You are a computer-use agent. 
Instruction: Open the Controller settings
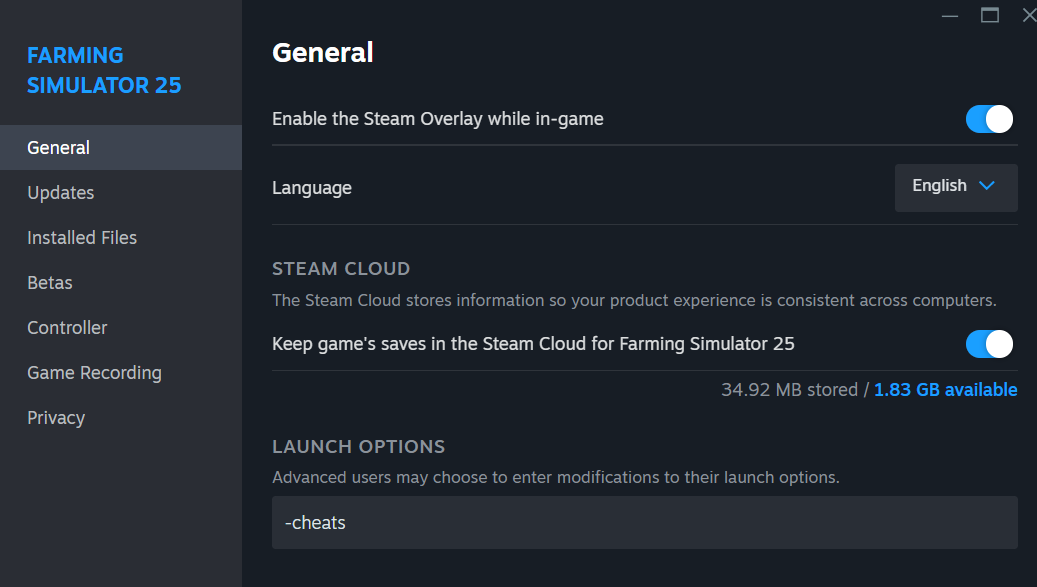[67, 327]
